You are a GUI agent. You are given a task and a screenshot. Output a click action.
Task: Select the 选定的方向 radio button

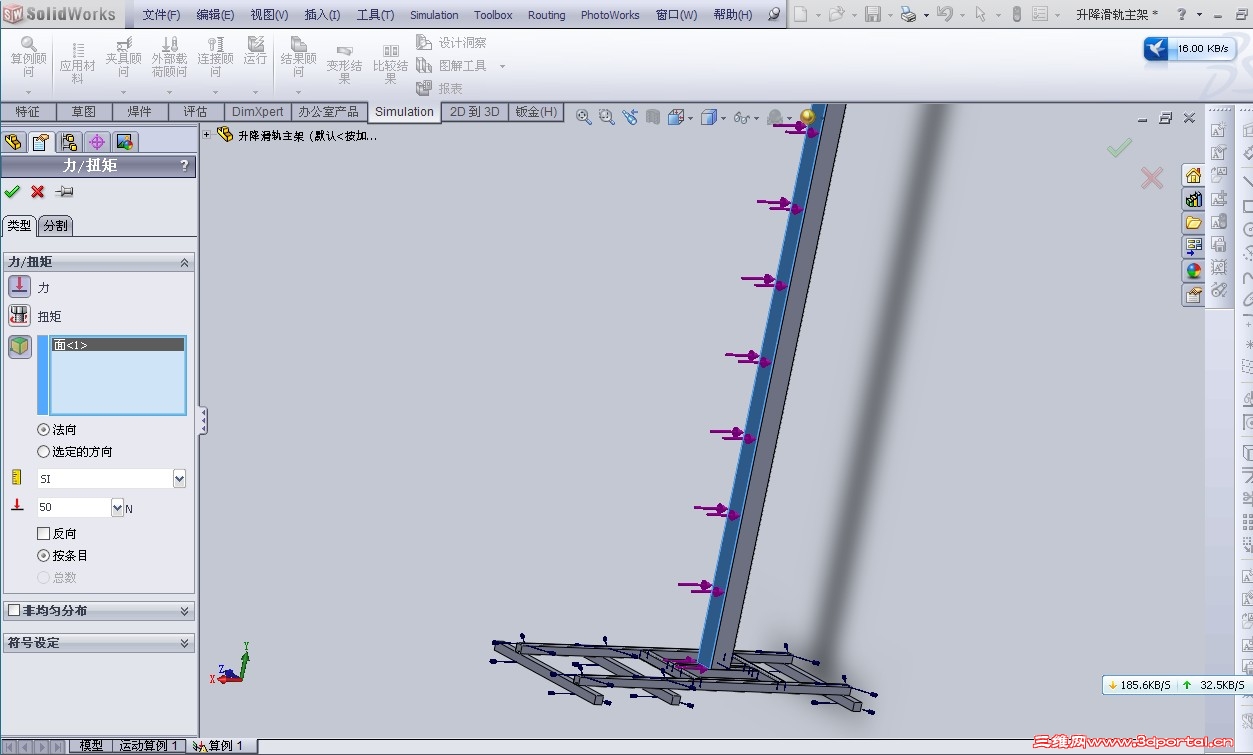pos(43,451)
